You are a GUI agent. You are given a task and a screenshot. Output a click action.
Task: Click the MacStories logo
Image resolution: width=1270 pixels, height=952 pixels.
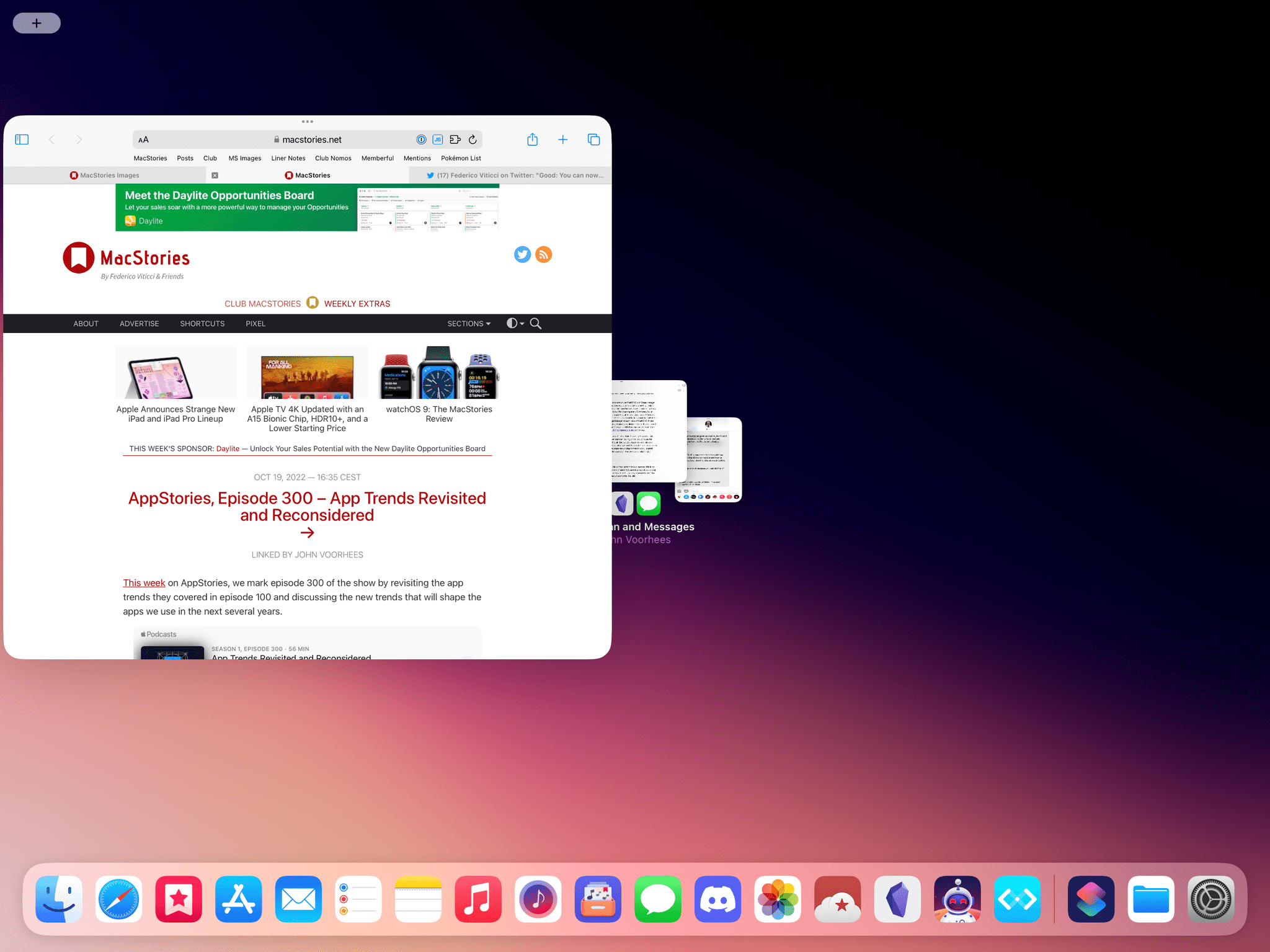tap(126, 258)
